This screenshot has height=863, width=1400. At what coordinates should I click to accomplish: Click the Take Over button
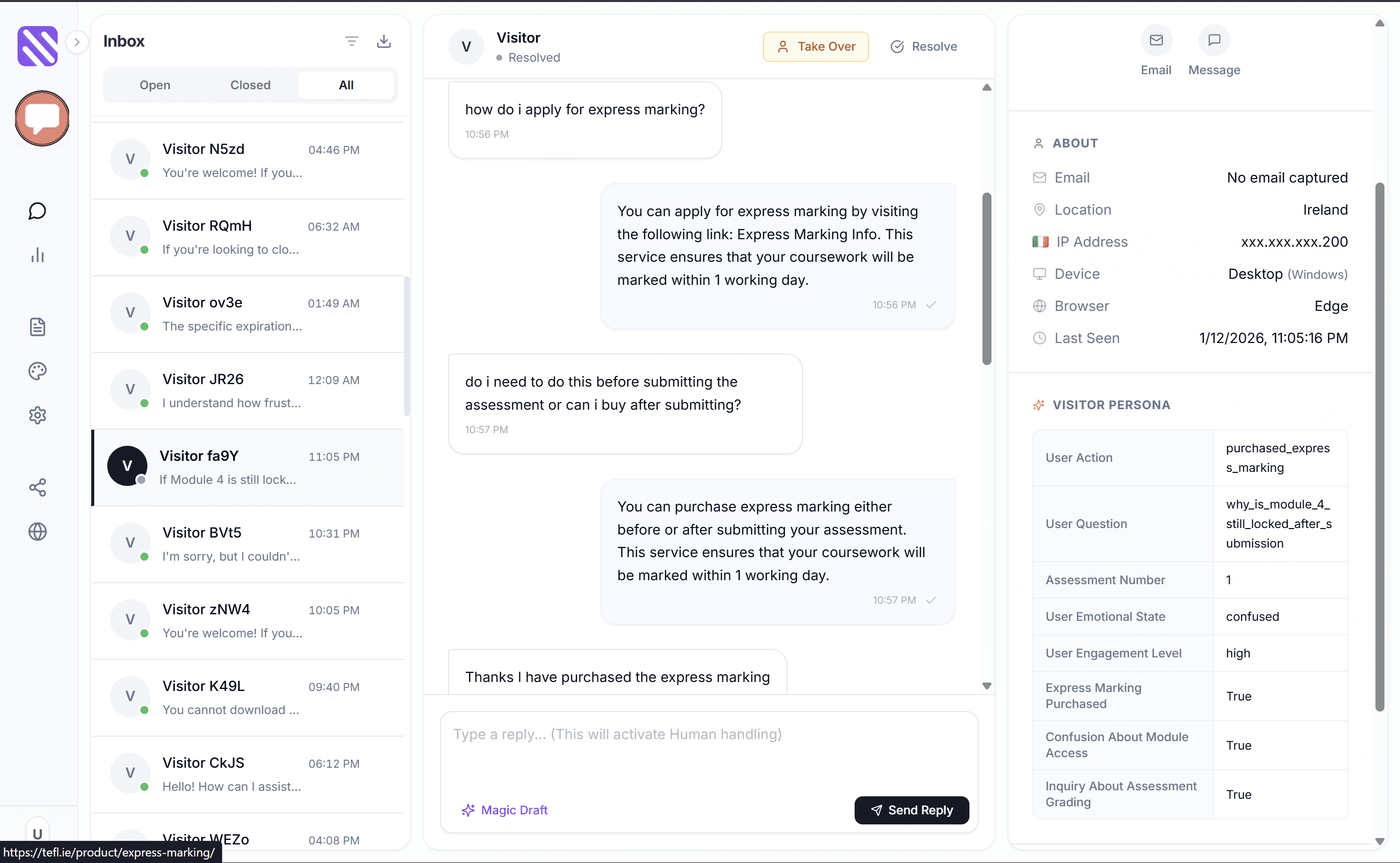coord(816,46)
